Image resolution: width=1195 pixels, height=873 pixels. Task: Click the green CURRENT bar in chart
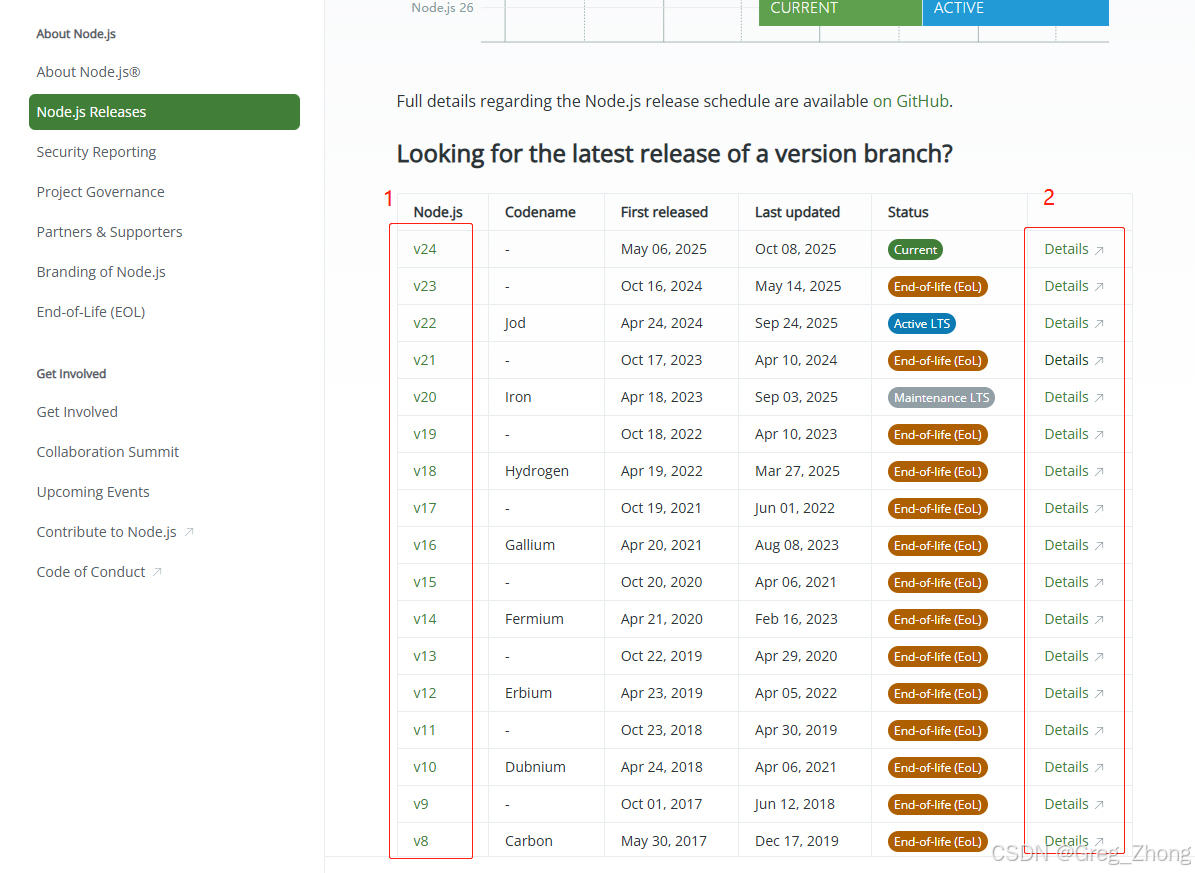pos(841,11)
